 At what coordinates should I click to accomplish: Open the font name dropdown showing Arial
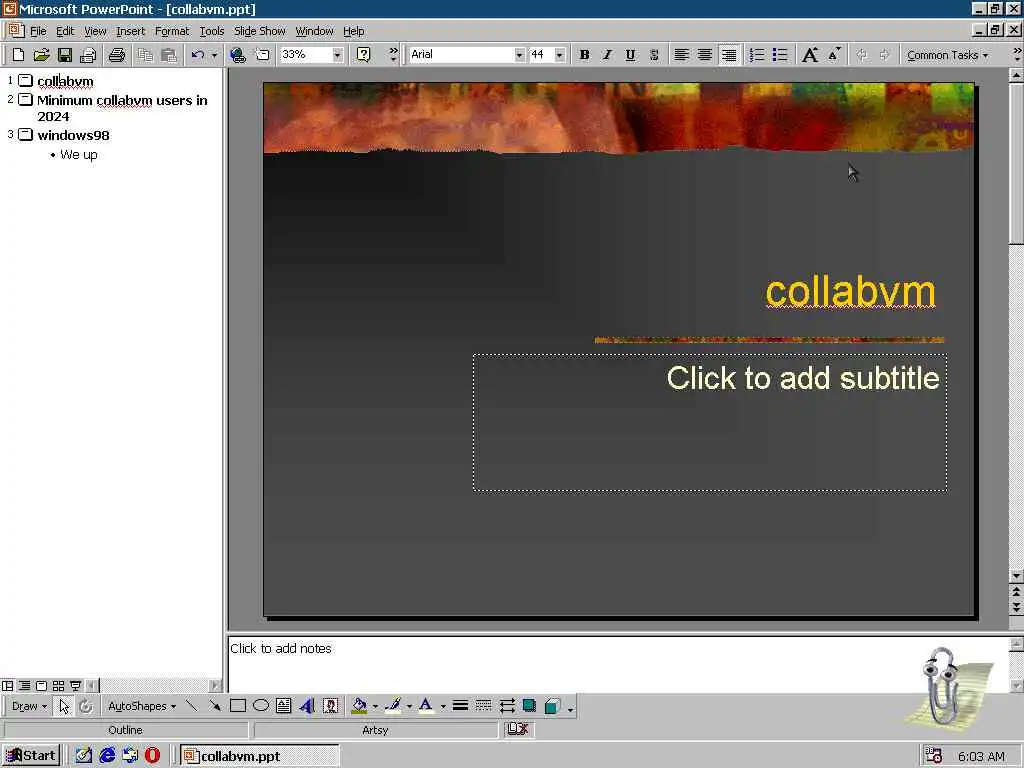tap(519, 55)
